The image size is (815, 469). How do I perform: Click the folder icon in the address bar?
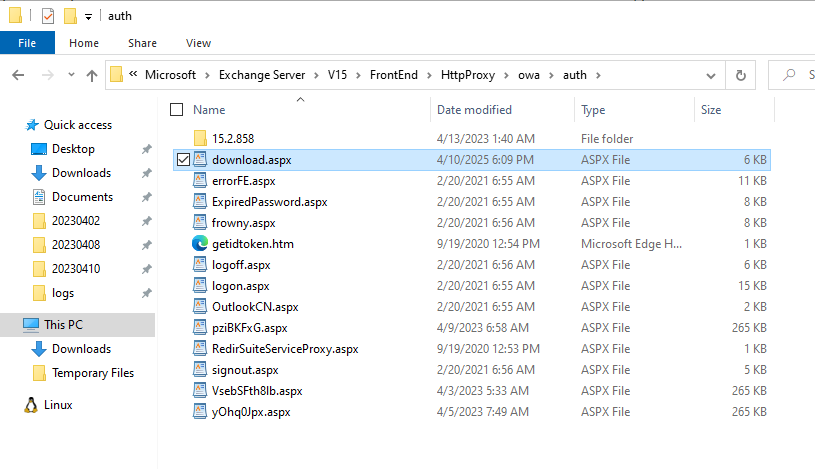coord(116,75)
